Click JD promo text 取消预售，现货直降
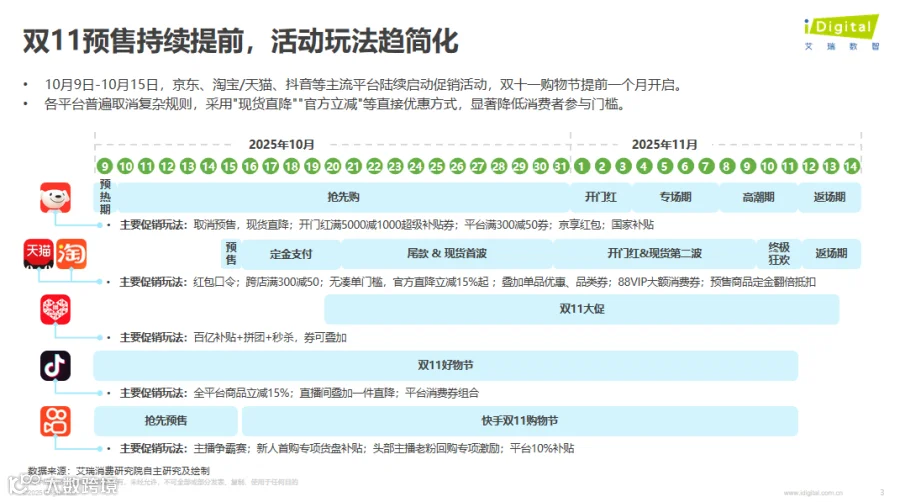The height and width of the screenshot is (502, 900). [x=242, y=225]
